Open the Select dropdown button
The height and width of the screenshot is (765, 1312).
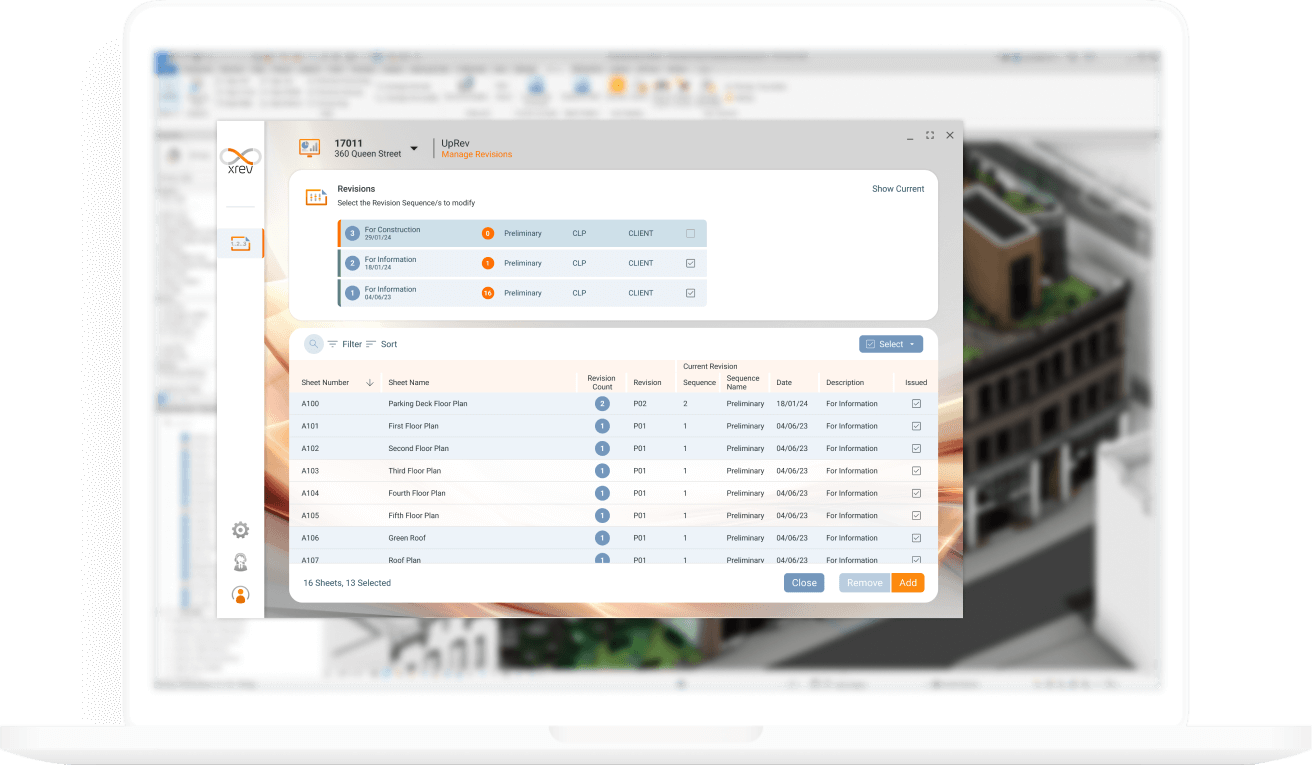pyautogui.click(x=891, y=344)
